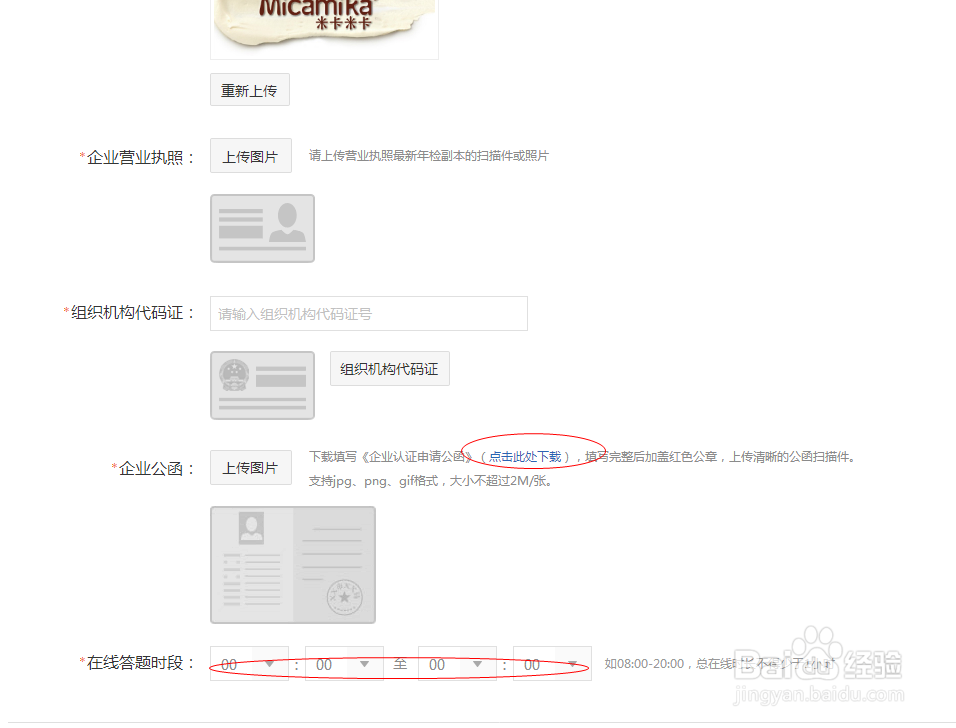
Task: Open the start minute dropdown
Action: (344, 663)
